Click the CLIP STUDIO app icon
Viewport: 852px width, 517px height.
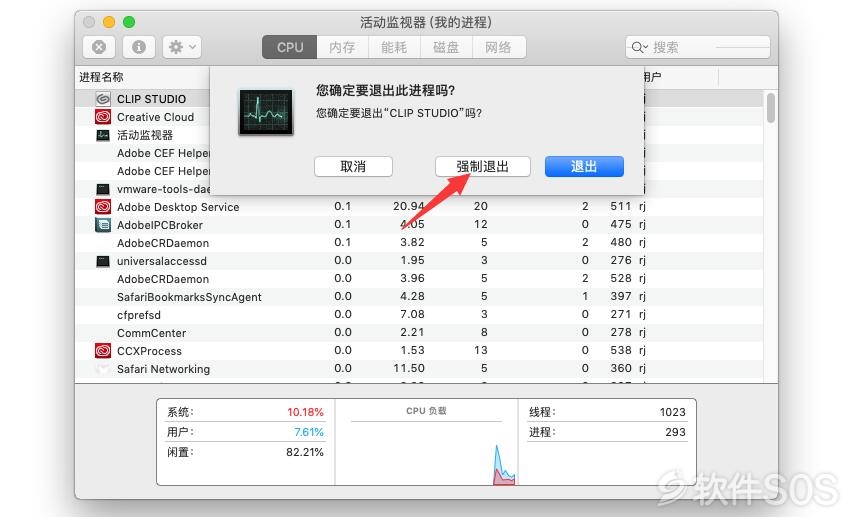click(103, 98)
